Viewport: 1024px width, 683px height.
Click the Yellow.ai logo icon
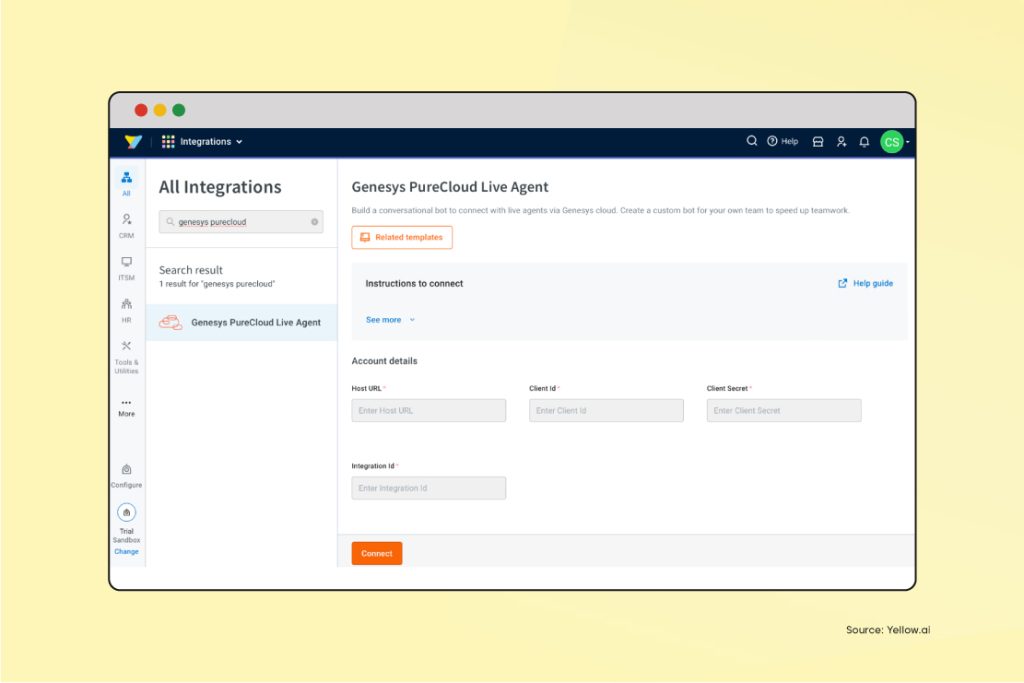click(x=133, y=142)
